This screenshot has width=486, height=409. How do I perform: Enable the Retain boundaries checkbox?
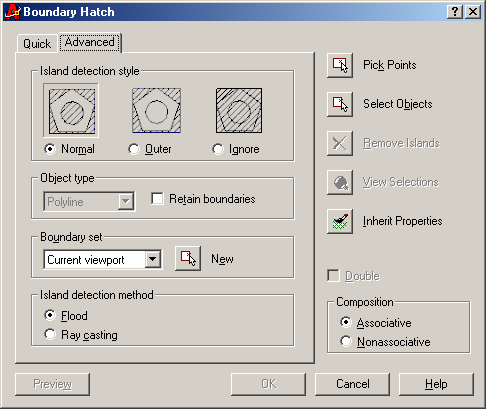157,198
